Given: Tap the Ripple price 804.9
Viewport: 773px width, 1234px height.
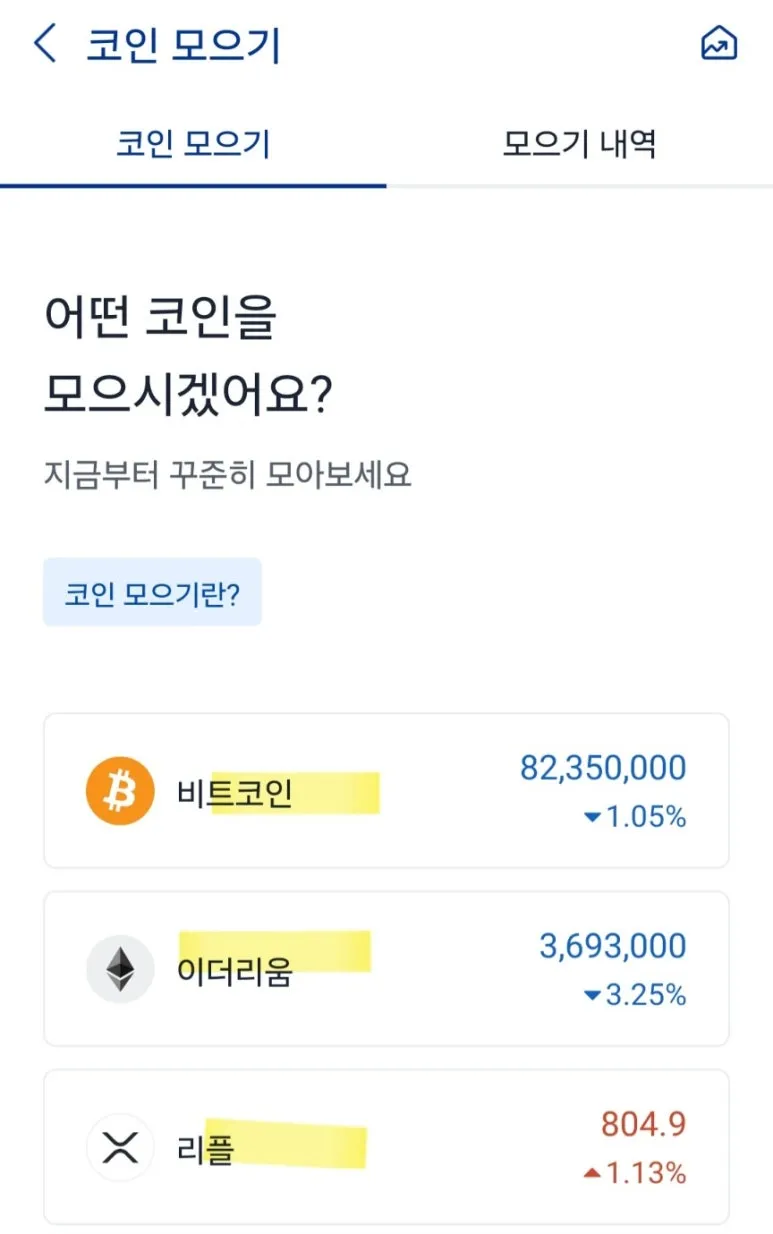Looking at the screenshot, I should [x=643, y=1124].
